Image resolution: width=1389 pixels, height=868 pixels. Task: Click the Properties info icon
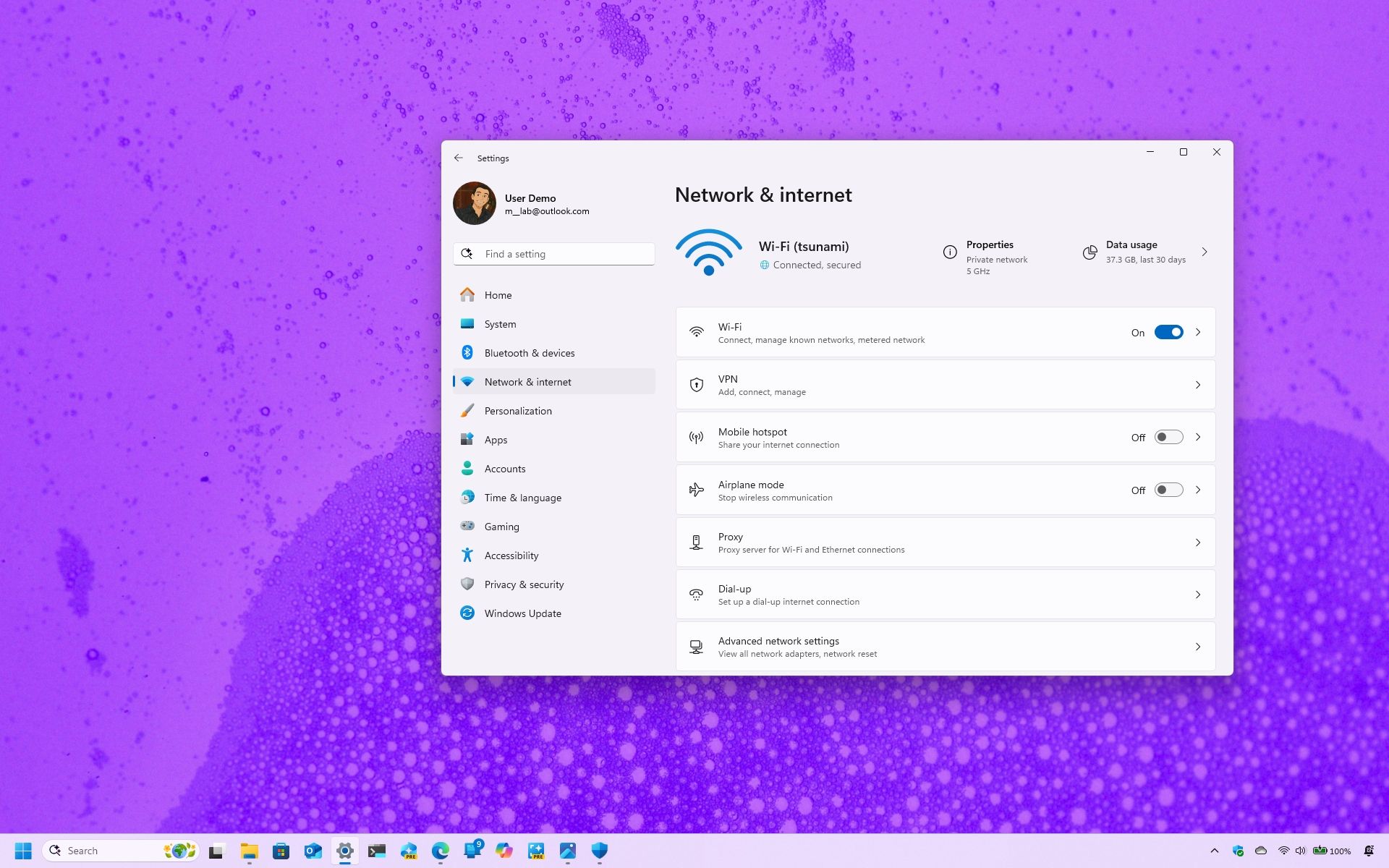[x=950, y=252]
